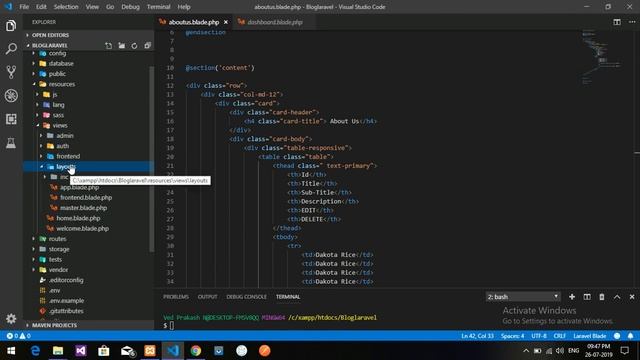Open the Source Control view icon
The image size is (640, 360).
[x=11, y=72]
